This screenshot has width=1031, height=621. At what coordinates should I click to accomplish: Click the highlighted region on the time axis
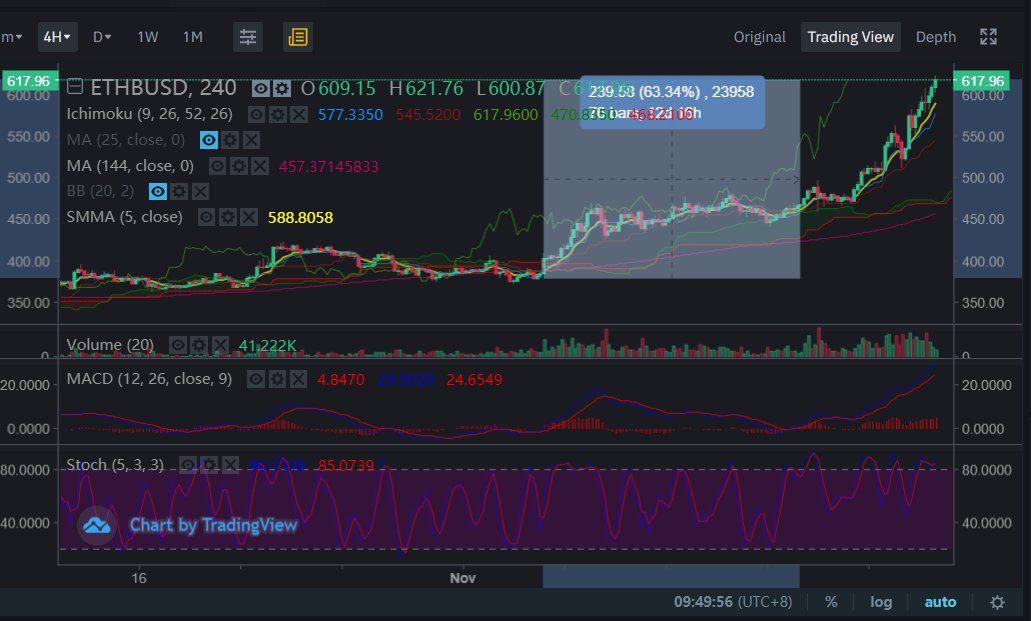click(670, 578)
